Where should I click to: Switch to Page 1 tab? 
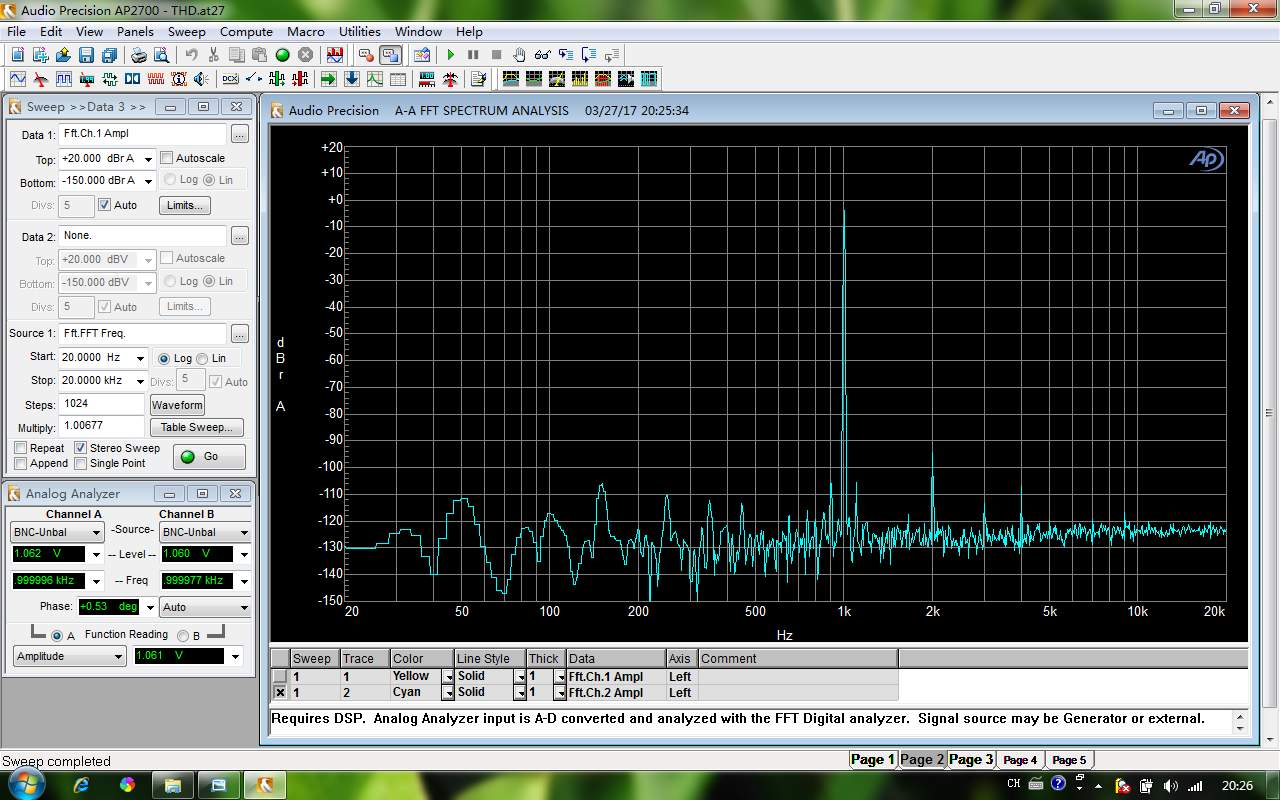click(872, 759)
